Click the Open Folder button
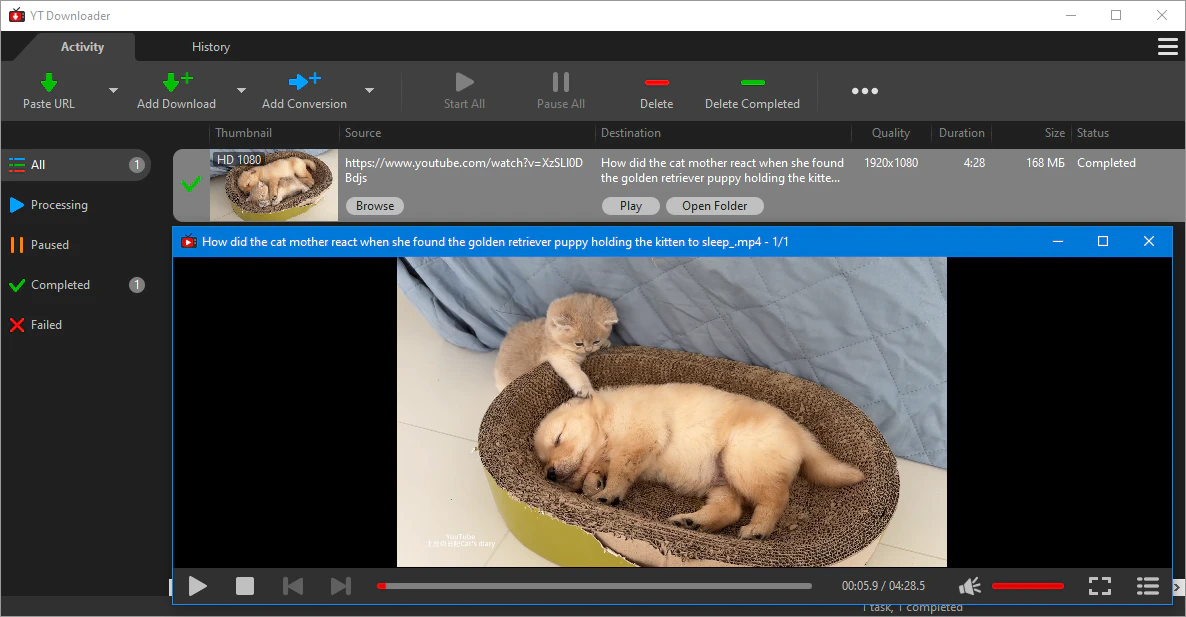This screenshot has height=617, width=1186. tap(714, 206)
